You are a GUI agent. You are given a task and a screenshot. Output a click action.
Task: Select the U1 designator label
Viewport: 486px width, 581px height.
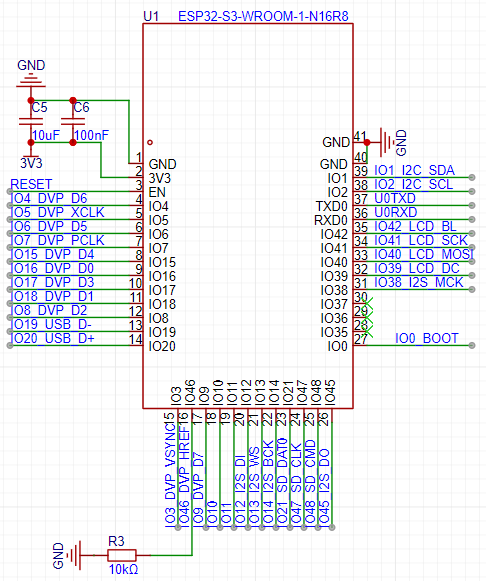click(151, 16)
